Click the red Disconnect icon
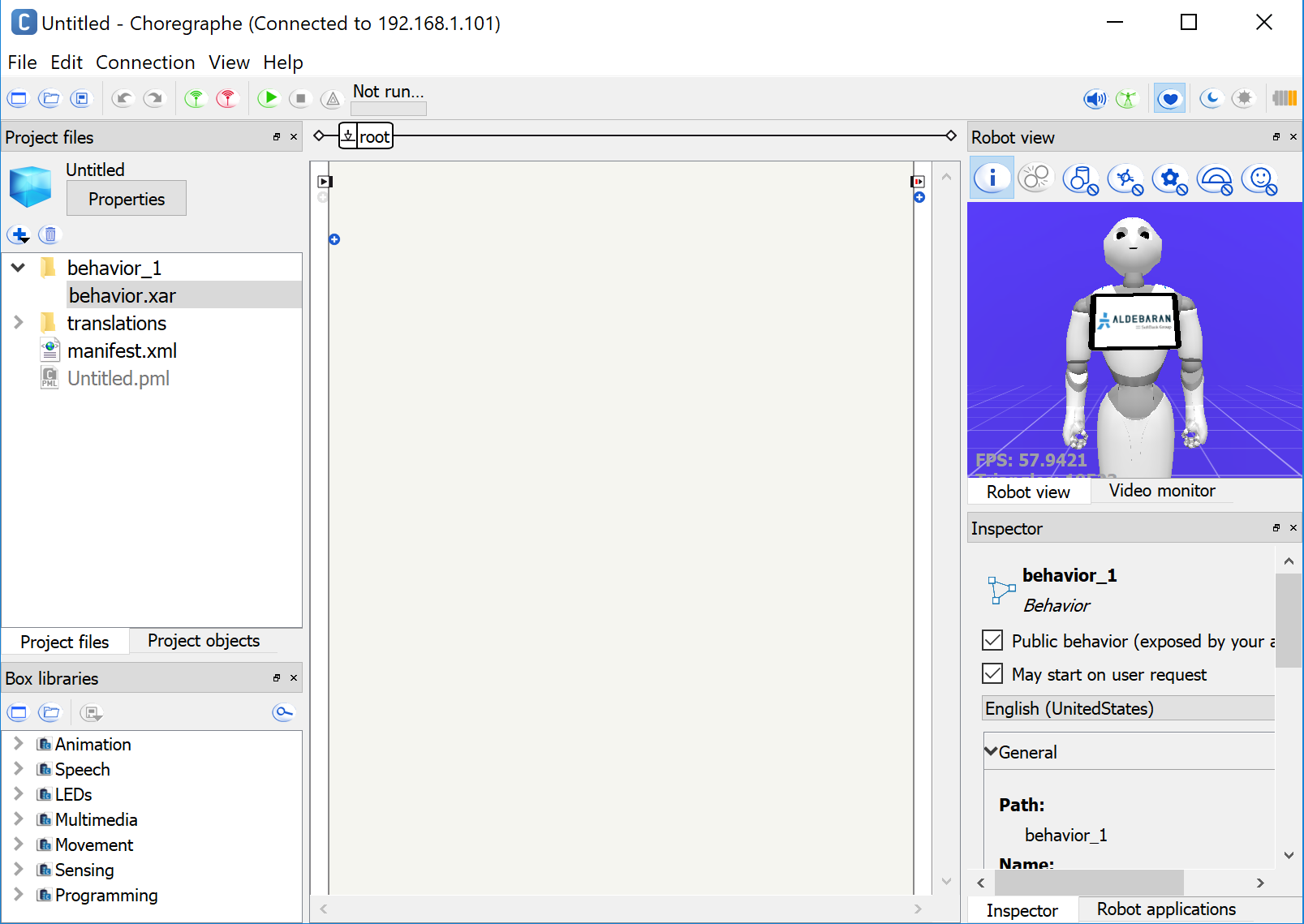This screenshot has width=1304, height=924. tap(227, 98)
